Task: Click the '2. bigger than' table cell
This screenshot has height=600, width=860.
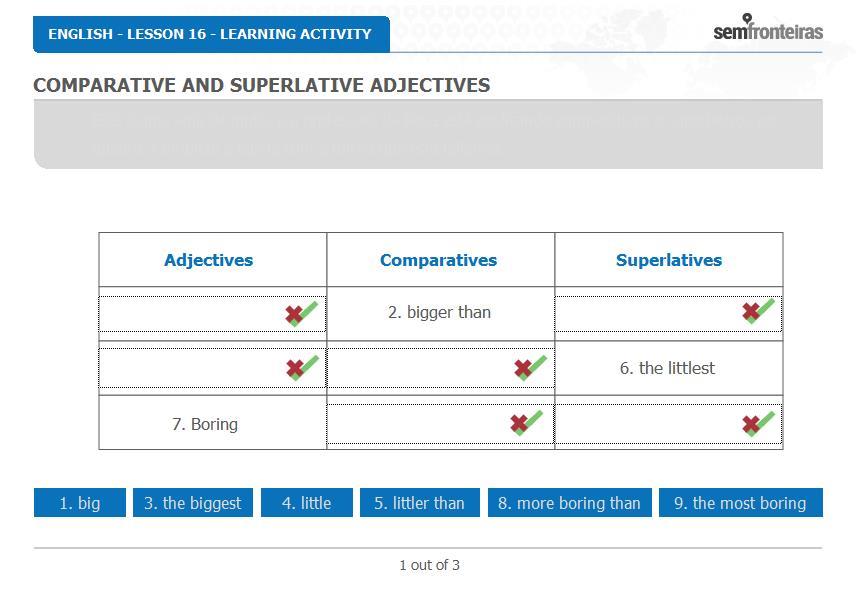Action: (x=440, y=313)
